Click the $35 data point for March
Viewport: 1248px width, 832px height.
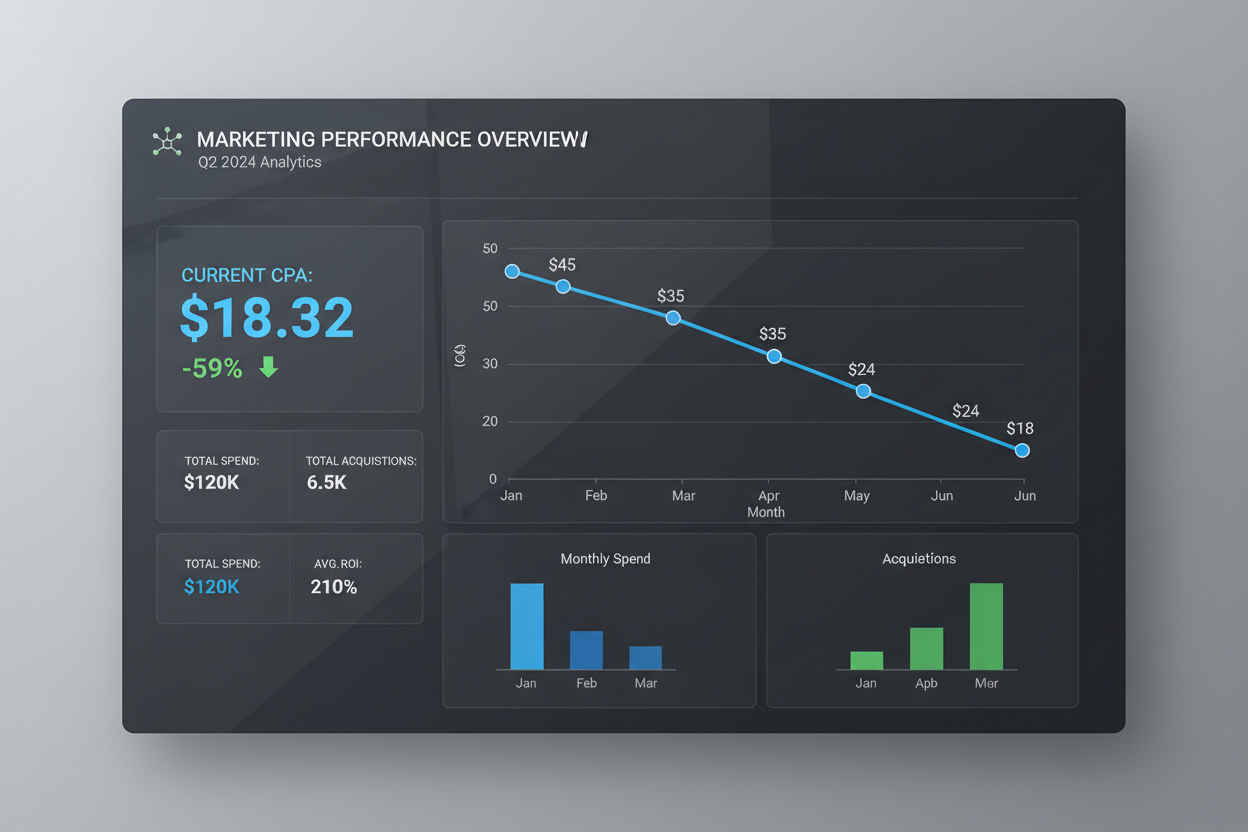(672, 317)
